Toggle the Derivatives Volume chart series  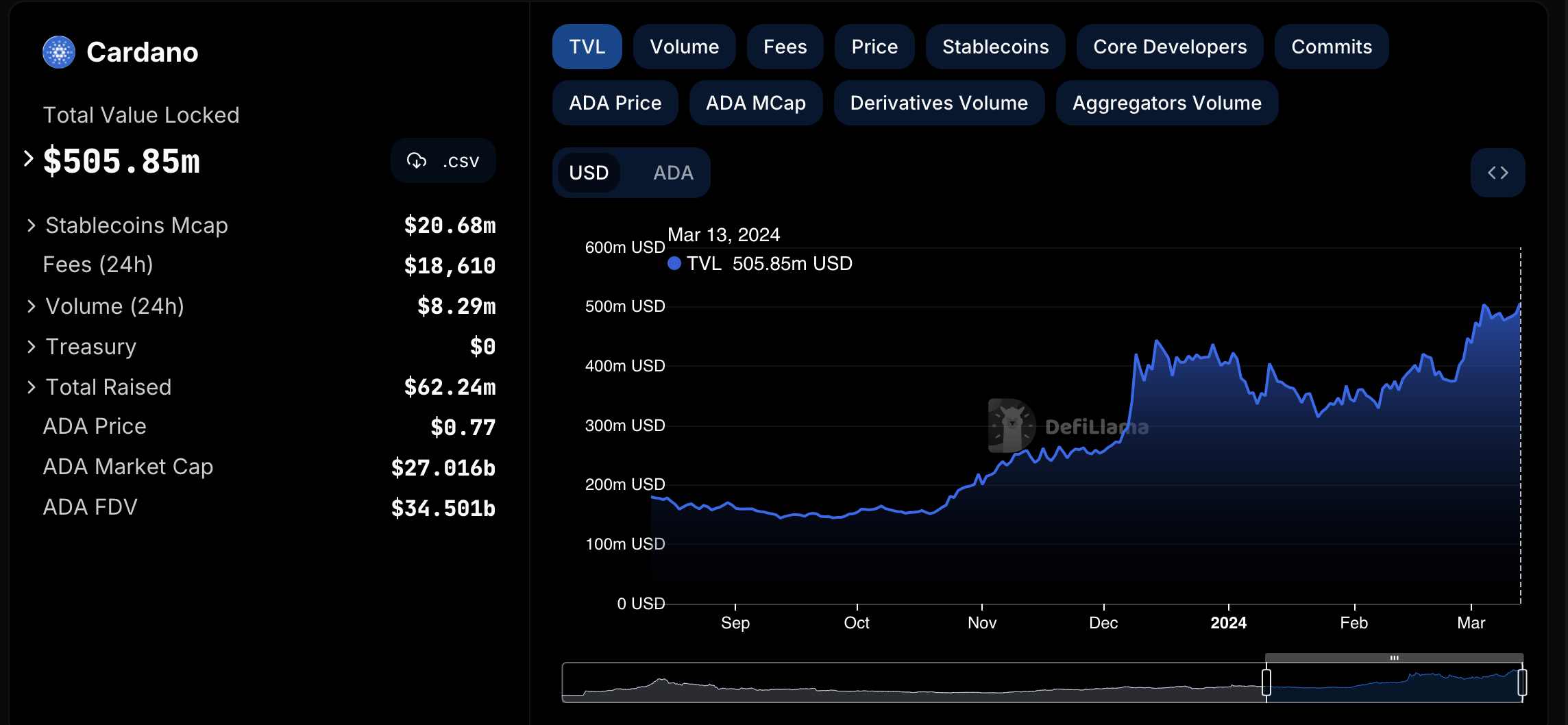coord(939,103)
